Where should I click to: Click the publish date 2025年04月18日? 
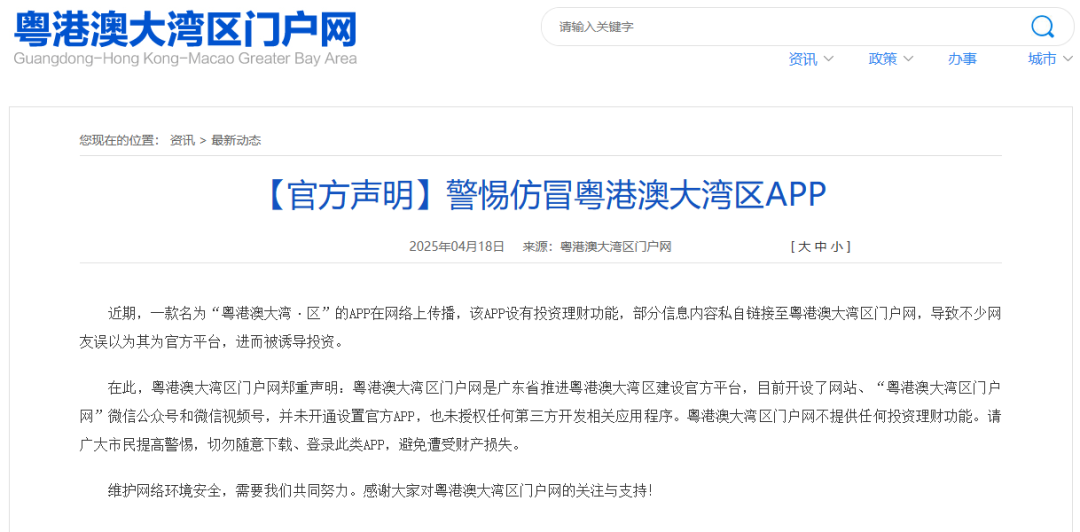pyautogui.click(x=456, y=247)
